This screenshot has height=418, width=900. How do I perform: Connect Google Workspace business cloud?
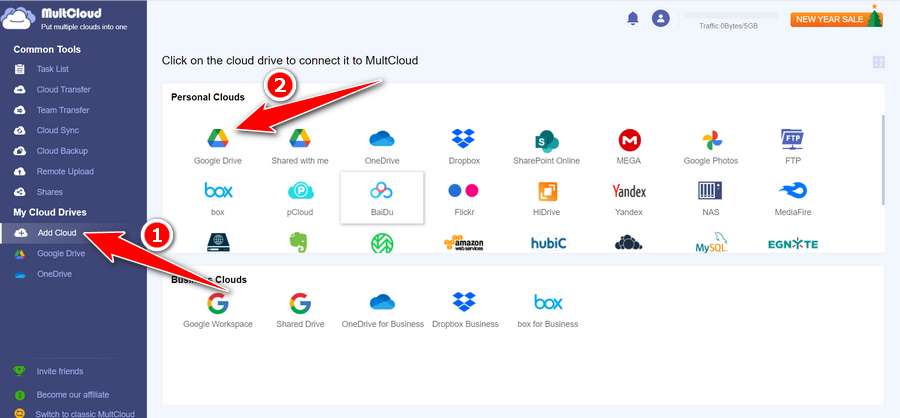(x=218, y=310)
